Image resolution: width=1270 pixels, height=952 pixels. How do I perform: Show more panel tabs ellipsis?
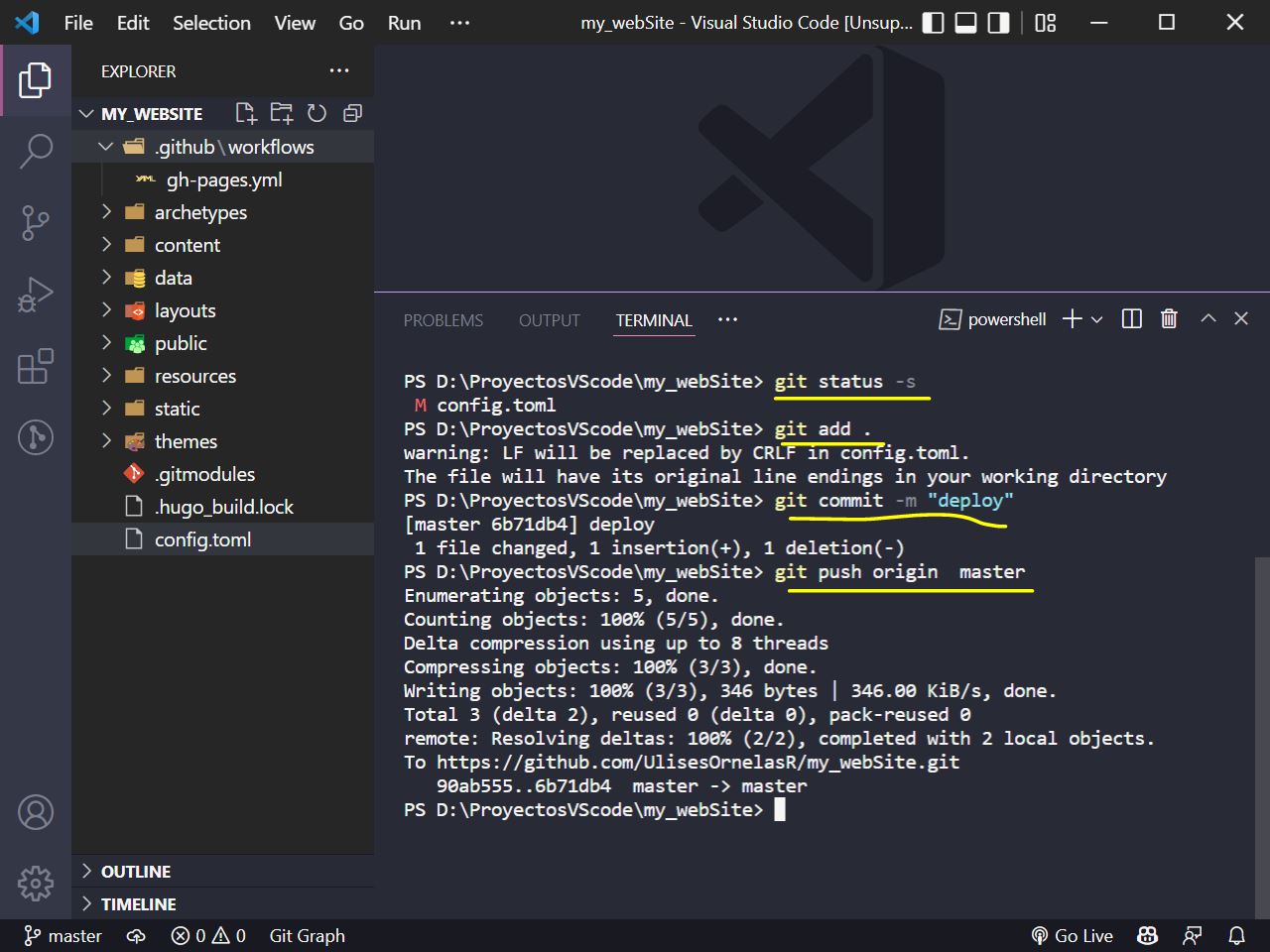[728, 319]
